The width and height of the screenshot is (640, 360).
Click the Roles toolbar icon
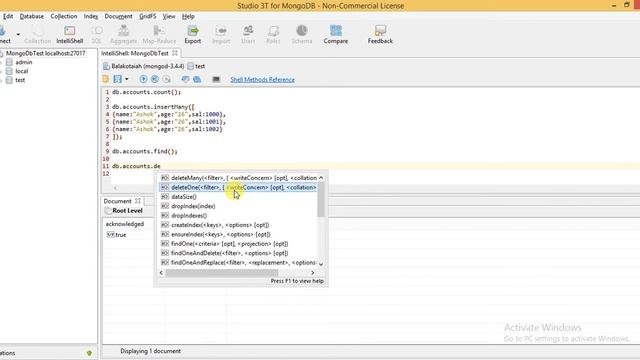273,34
